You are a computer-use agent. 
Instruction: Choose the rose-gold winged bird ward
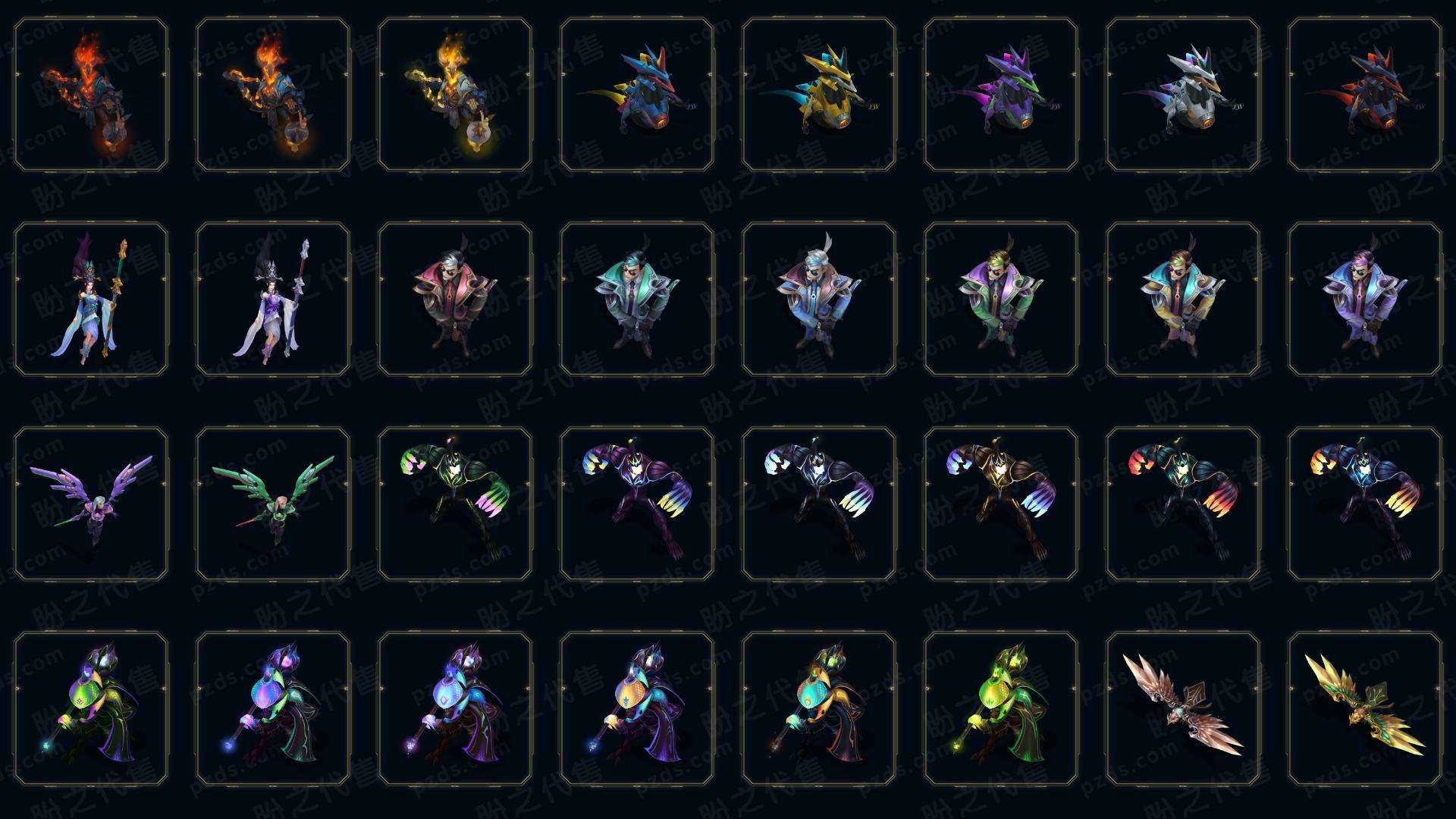[x=1183, y=708]
